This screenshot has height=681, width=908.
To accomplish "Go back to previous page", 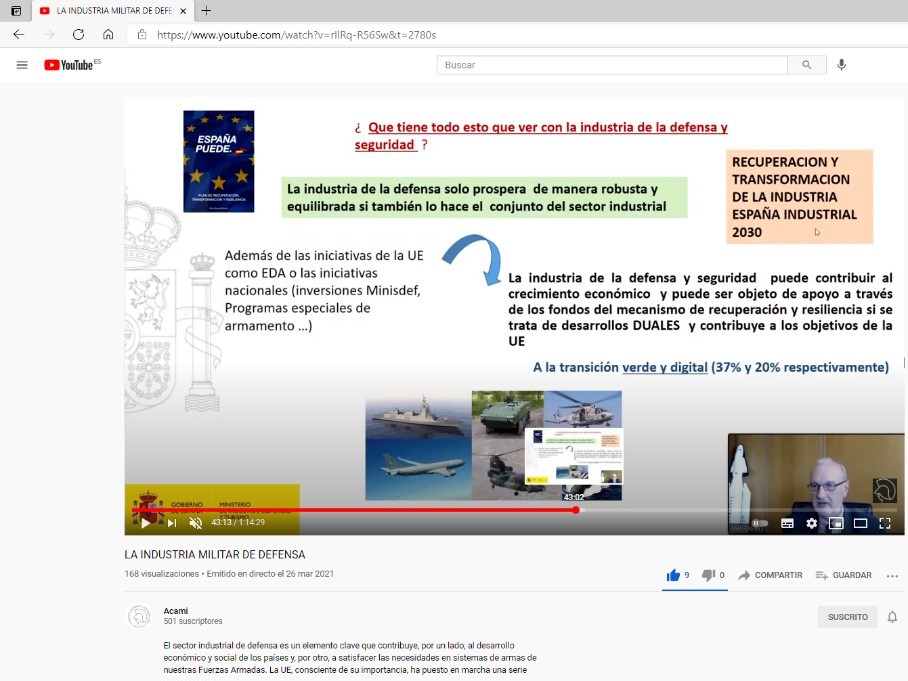I will point(19,35).
